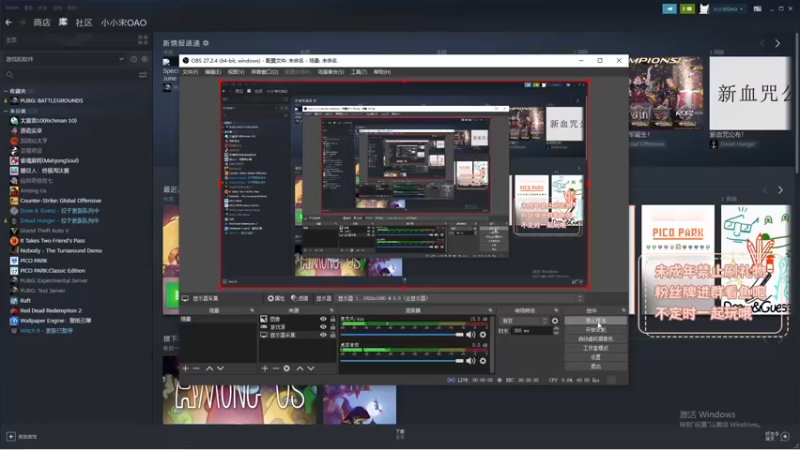Lock the 图像 source
The height and width of the screenshot is (450, 800).
pos(333,319)
